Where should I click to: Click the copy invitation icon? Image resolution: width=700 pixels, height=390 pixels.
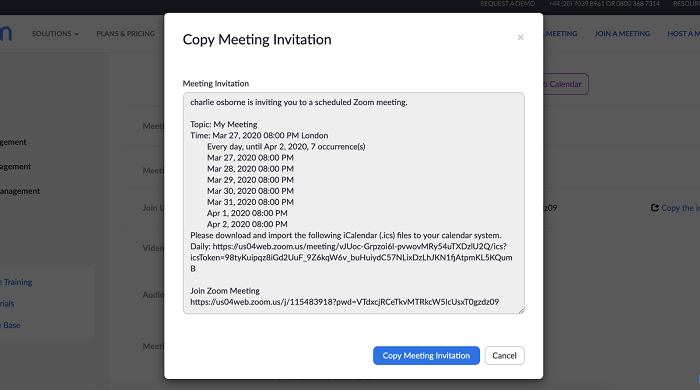click(654, 207)
